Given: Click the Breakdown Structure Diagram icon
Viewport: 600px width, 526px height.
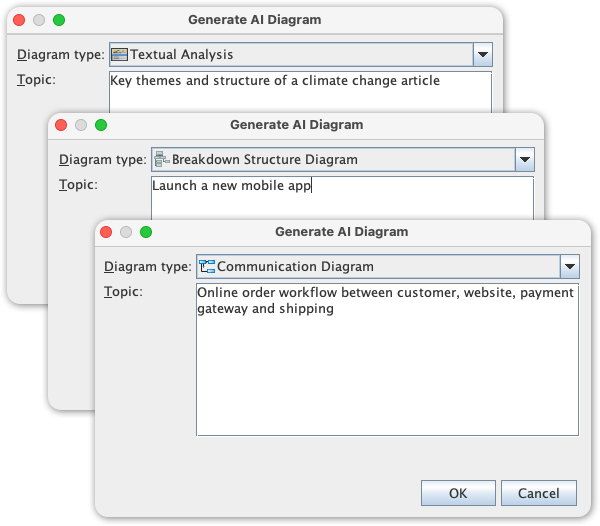Looking at the screenshot, I should click(x=162, y=159).
